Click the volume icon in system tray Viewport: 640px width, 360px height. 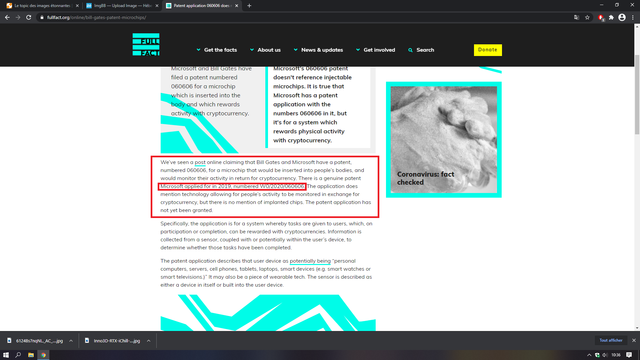[604, 355]
